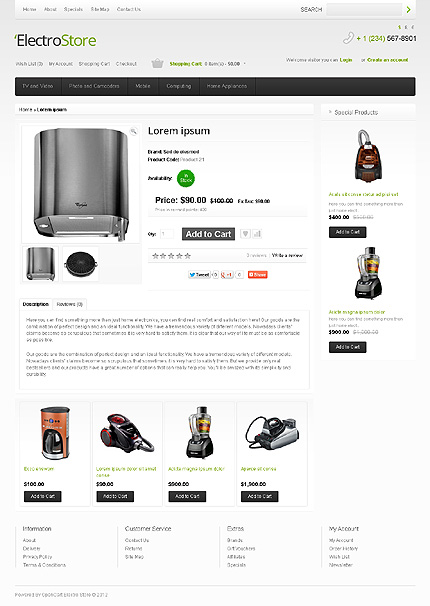Zoom the product image with magnifier icon

pyautogui.click(x=133, y=131)
